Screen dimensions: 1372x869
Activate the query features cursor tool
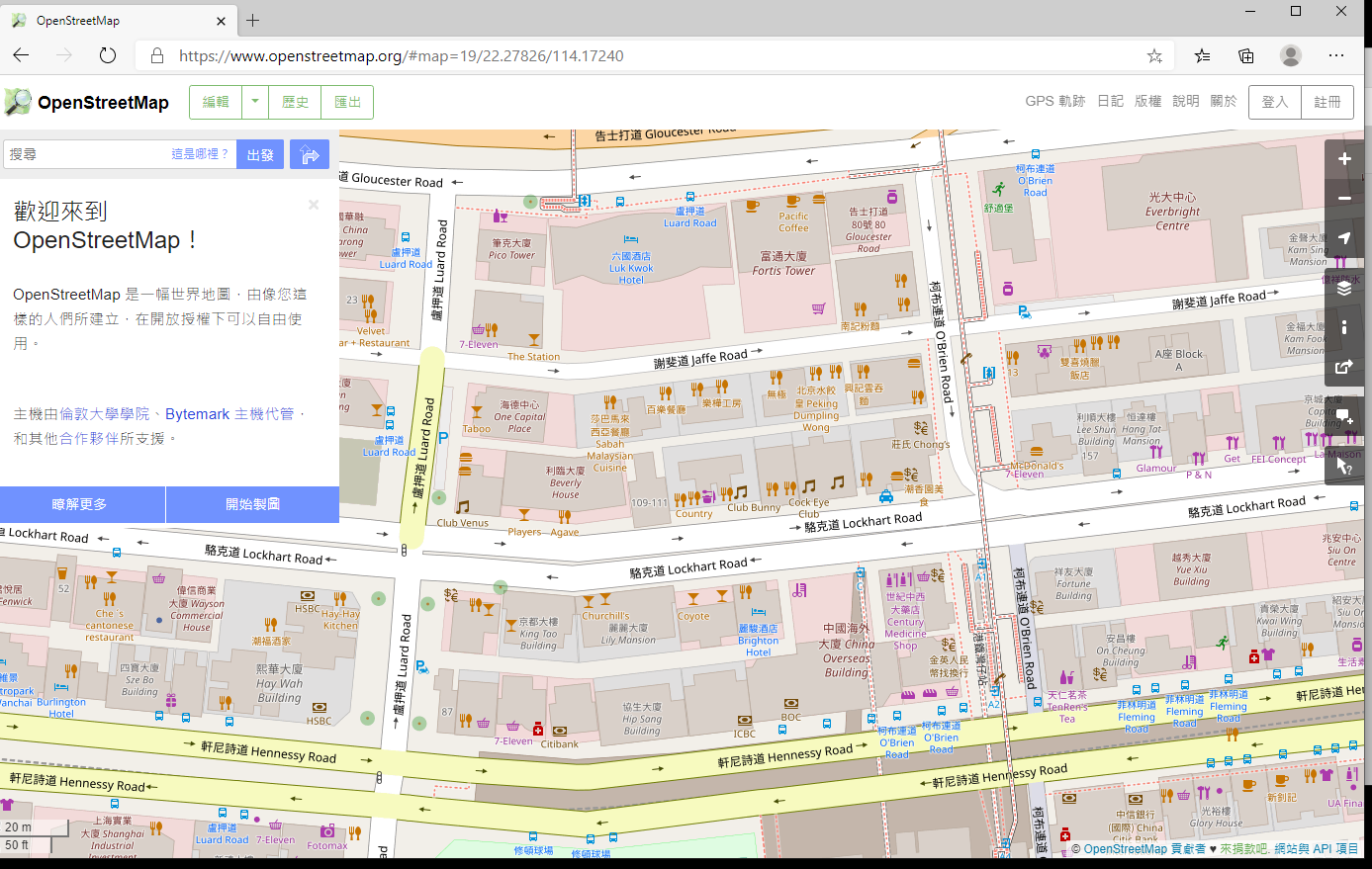tap(1344, 466)
